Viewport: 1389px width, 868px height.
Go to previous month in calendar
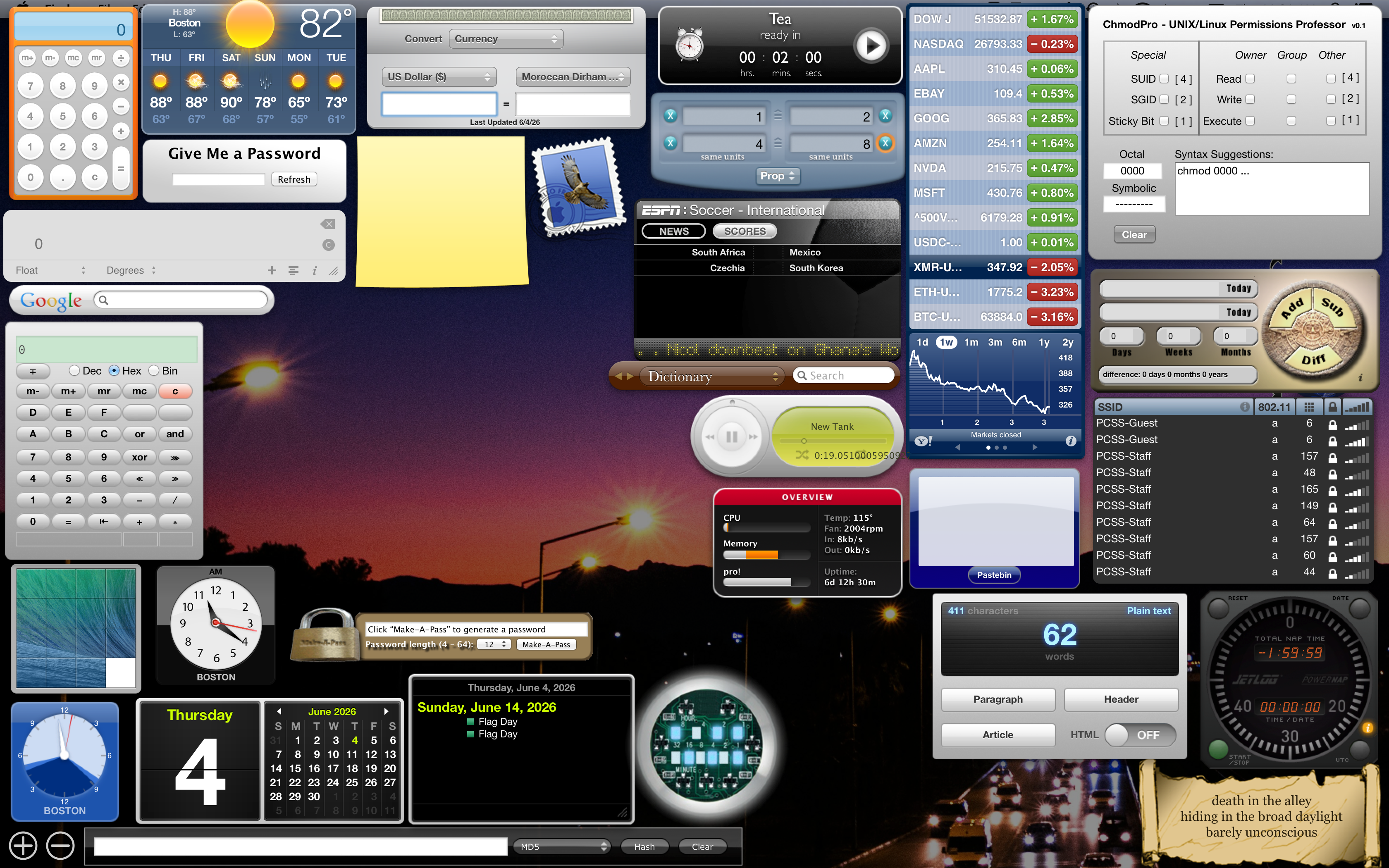[x=279, y=711]
